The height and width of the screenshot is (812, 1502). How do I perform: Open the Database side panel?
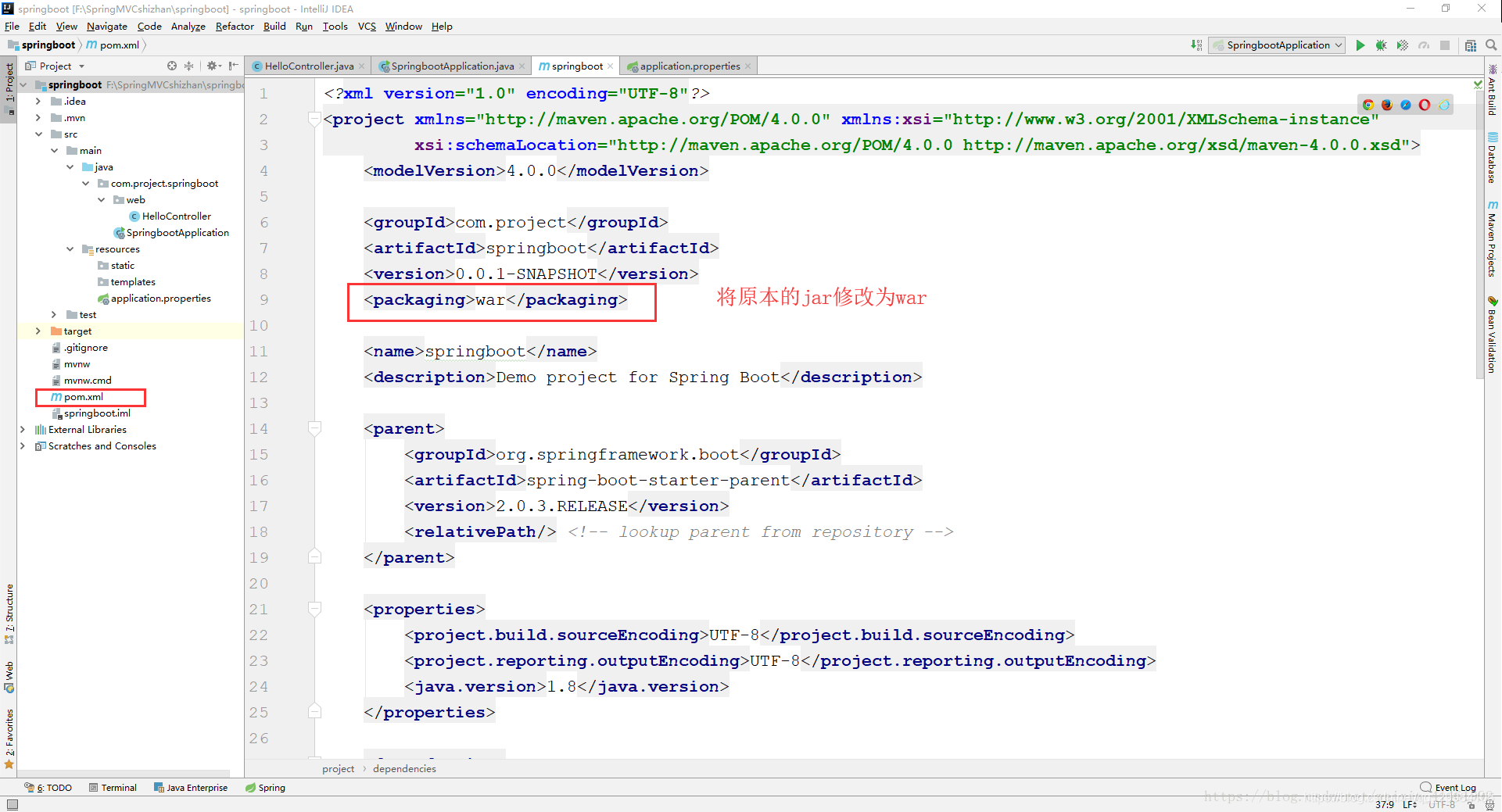[x=1493, y=158]
